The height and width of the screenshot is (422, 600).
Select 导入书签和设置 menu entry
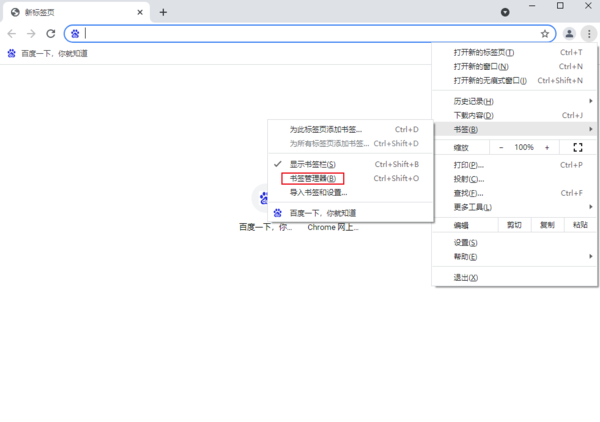[318, 192]
